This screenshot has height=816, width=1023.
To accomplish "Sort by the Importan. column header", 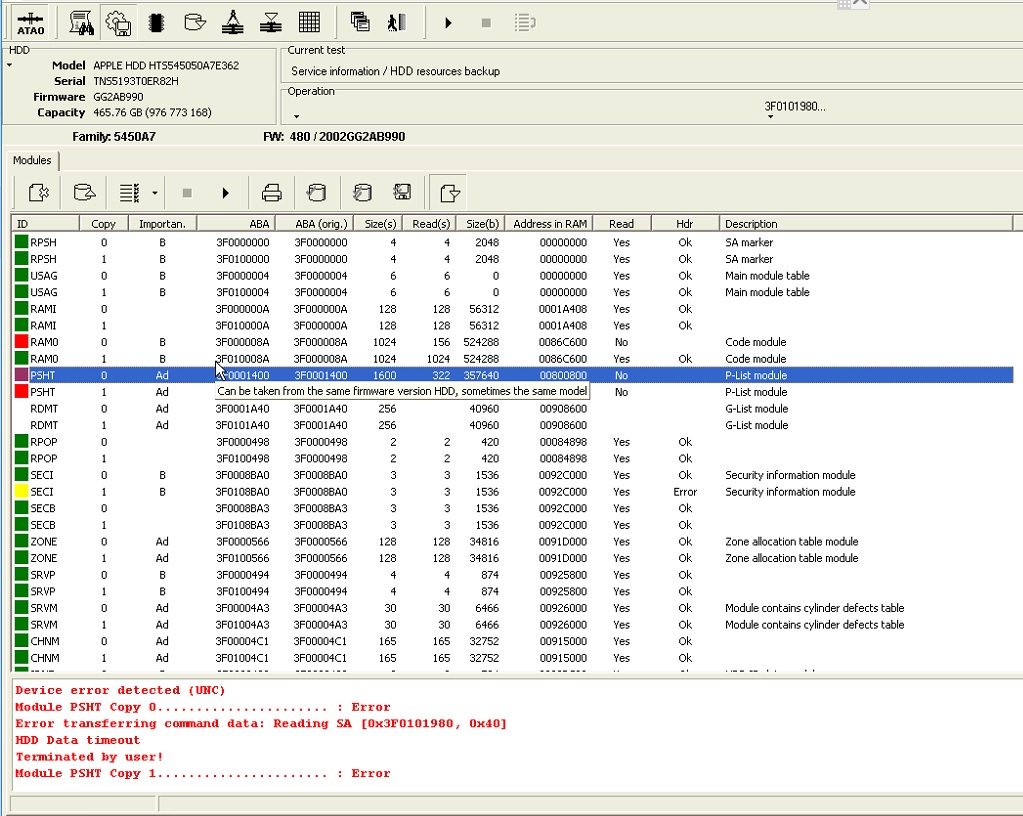I will point(162,224).
